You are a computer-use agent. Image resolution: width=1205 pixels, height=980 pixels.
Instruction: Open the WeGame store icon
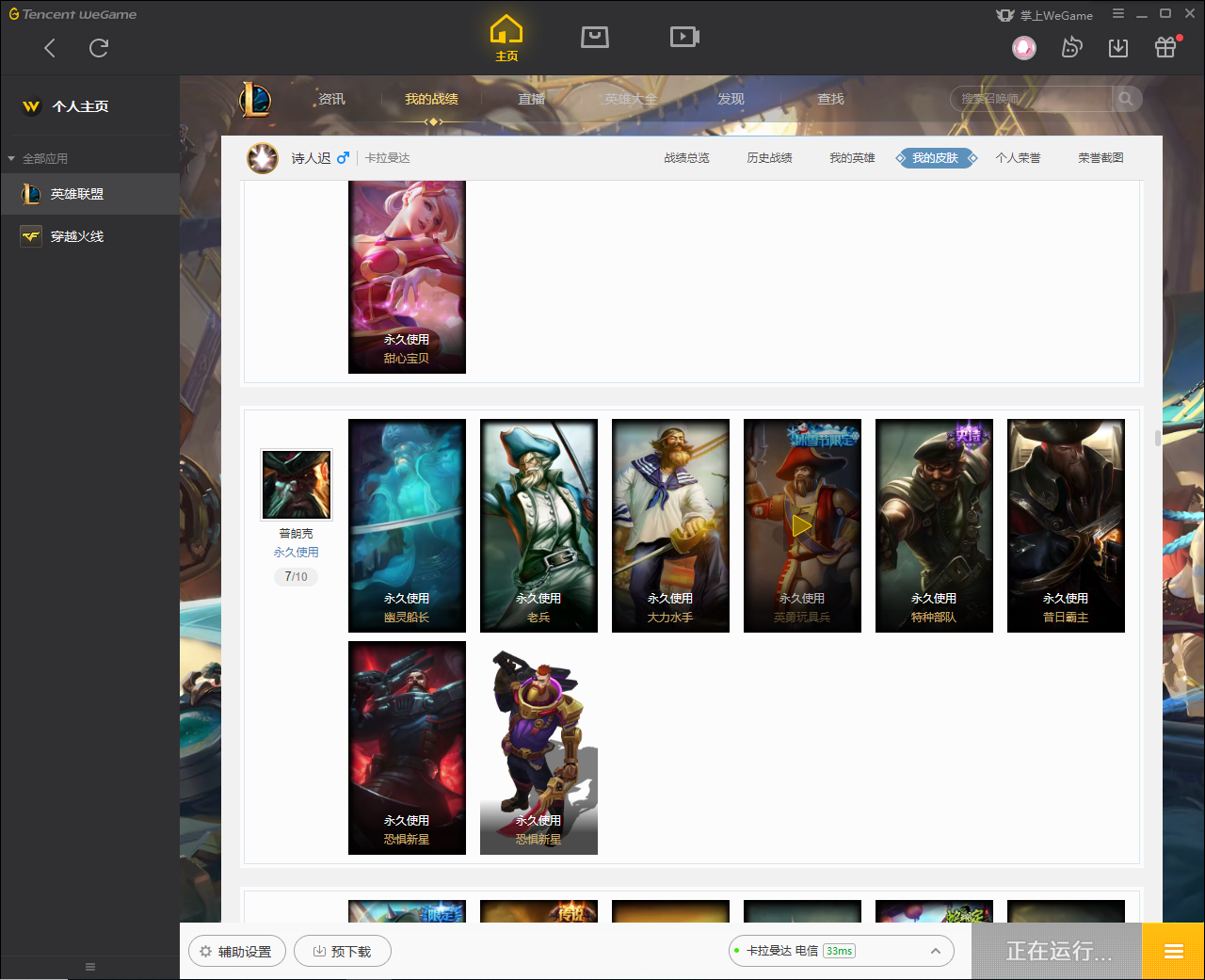pos(595,37)
